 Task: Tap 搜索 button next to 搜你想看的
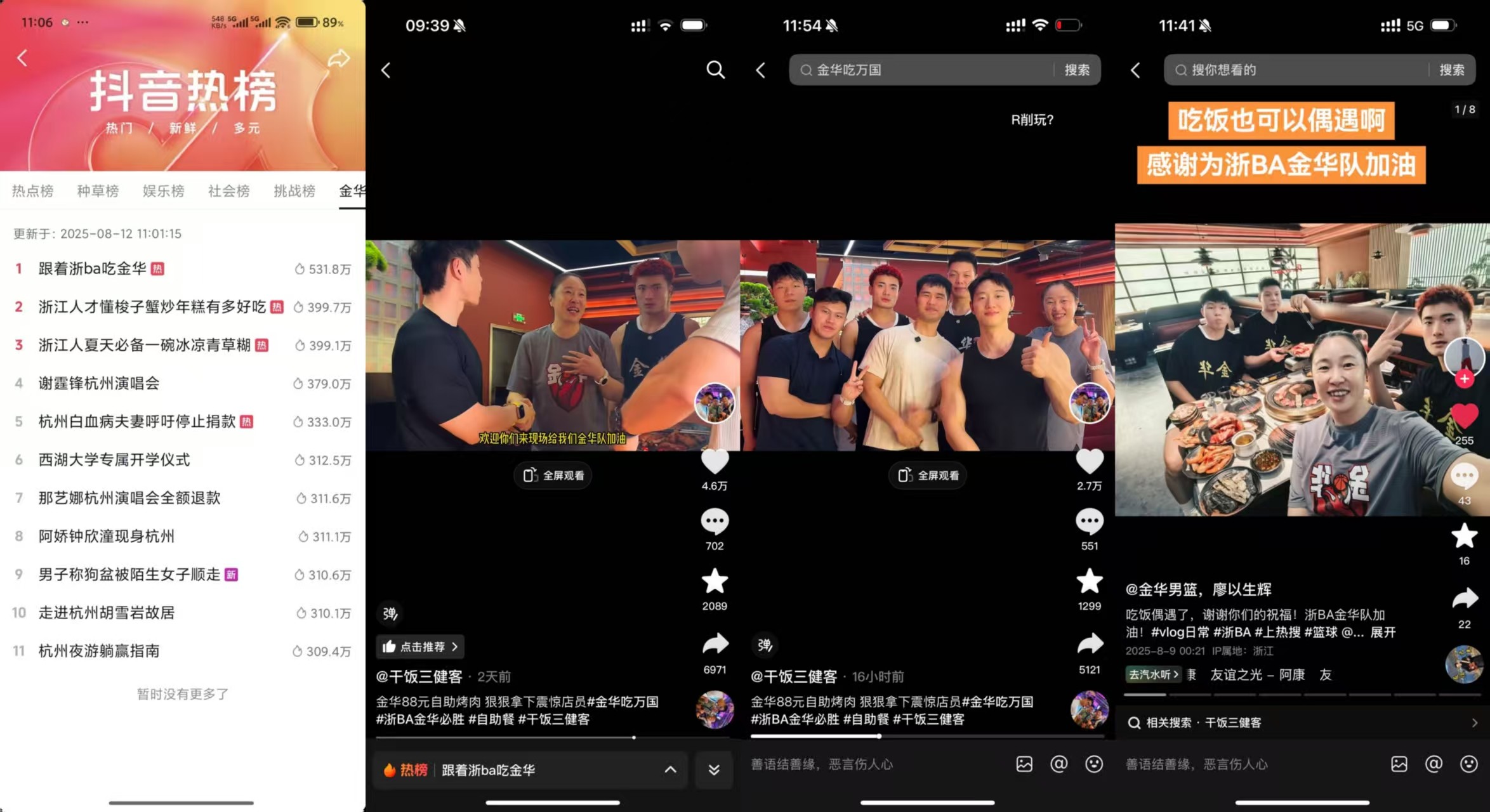tap(1452, 70)
